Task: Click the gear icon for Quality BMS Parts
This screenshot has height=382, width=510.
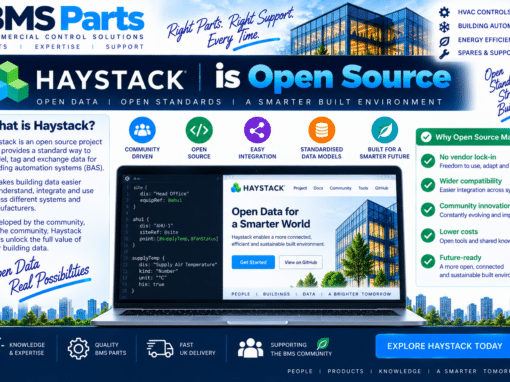Action: pos(78,349)
